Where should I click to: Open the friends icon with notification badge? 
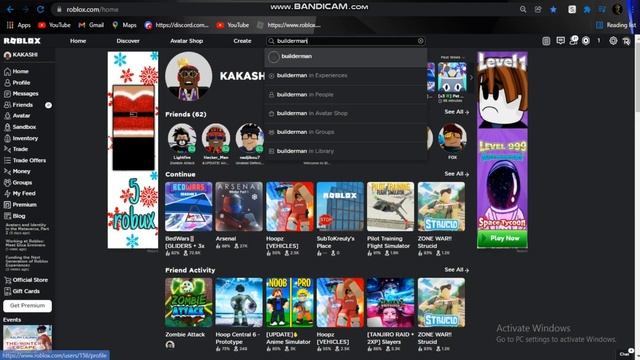point(573,40)
